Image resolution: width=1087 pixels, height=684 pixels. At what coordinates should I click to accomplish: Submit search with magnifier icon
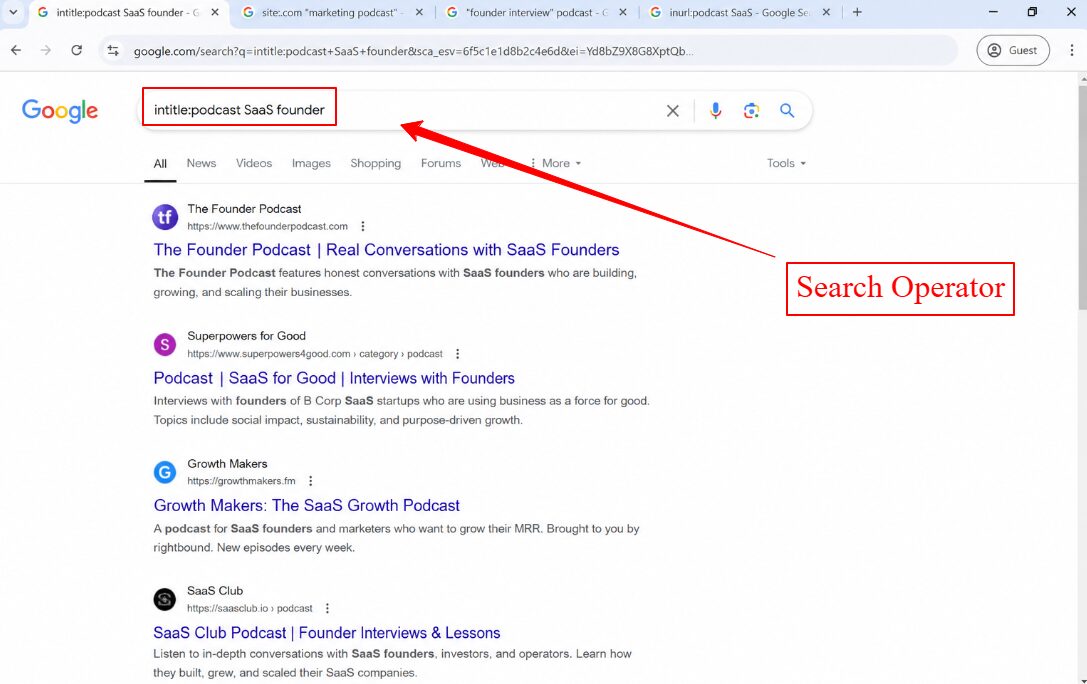787,110
